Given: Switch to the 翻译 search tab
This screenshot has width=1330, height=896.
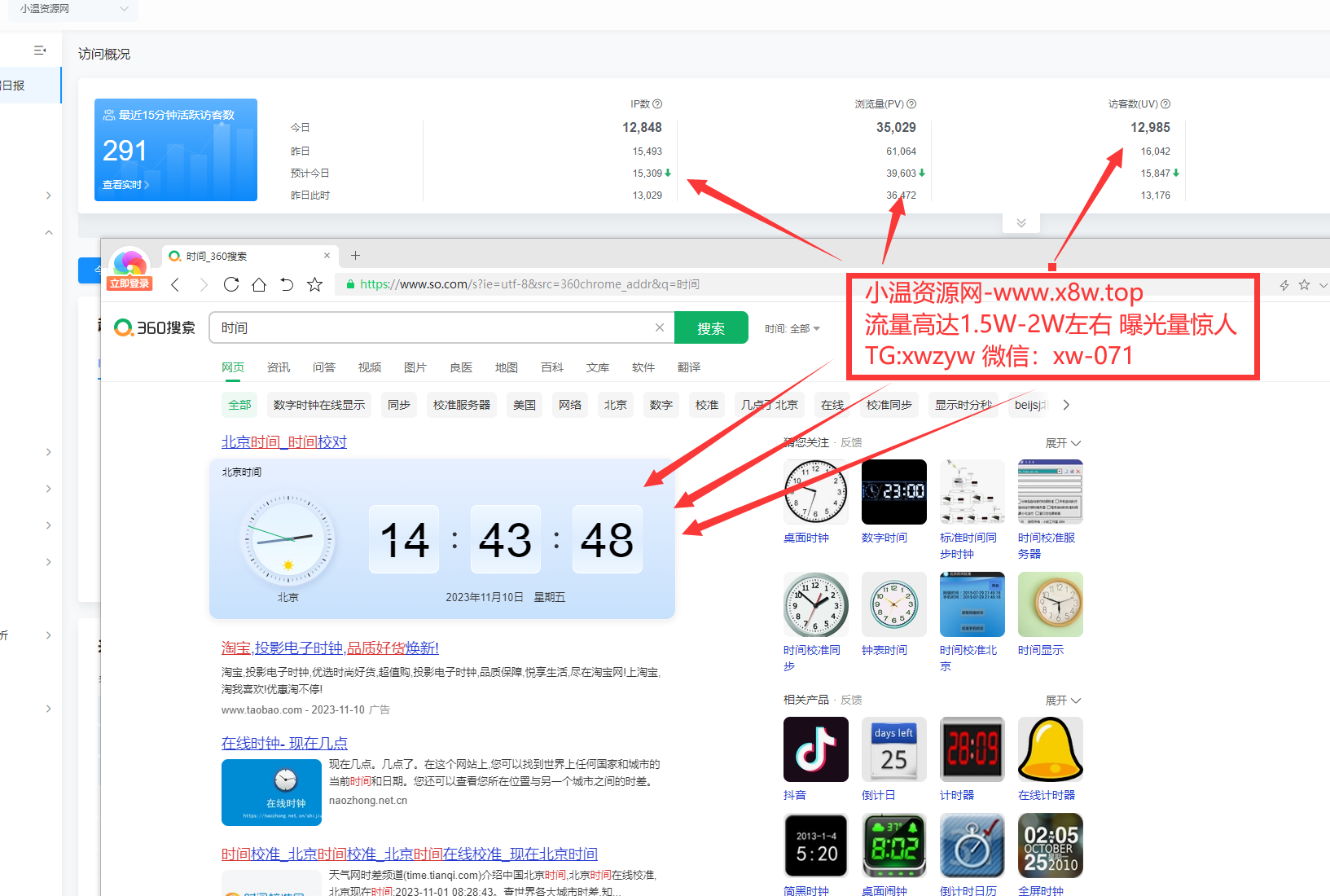Looking at the screenshot, I should coord(689,368).
